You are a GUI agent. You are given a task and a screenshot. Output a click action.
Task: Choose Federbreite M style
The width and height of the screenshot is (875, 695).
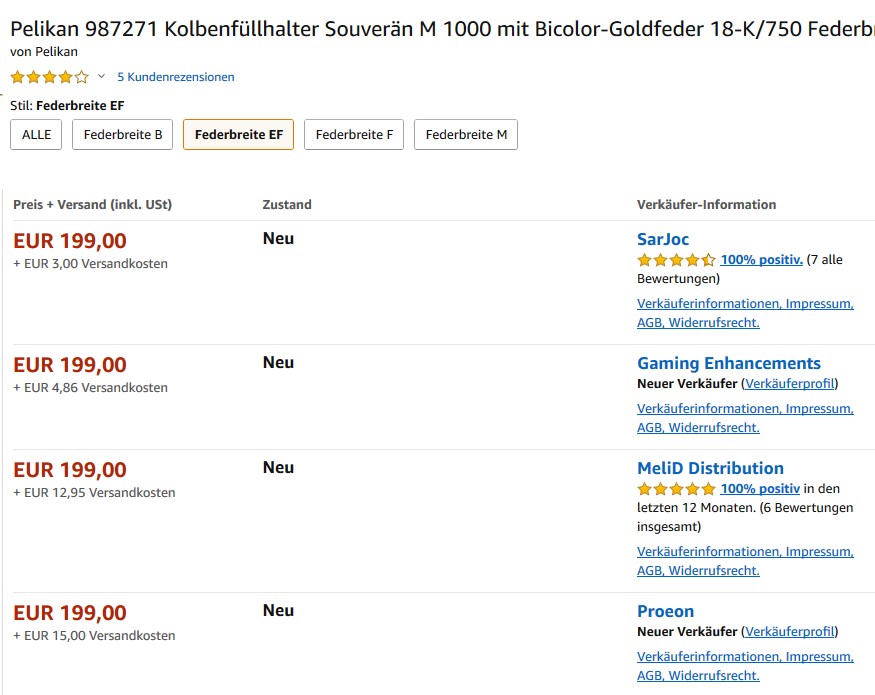click(x=466, y=135)
